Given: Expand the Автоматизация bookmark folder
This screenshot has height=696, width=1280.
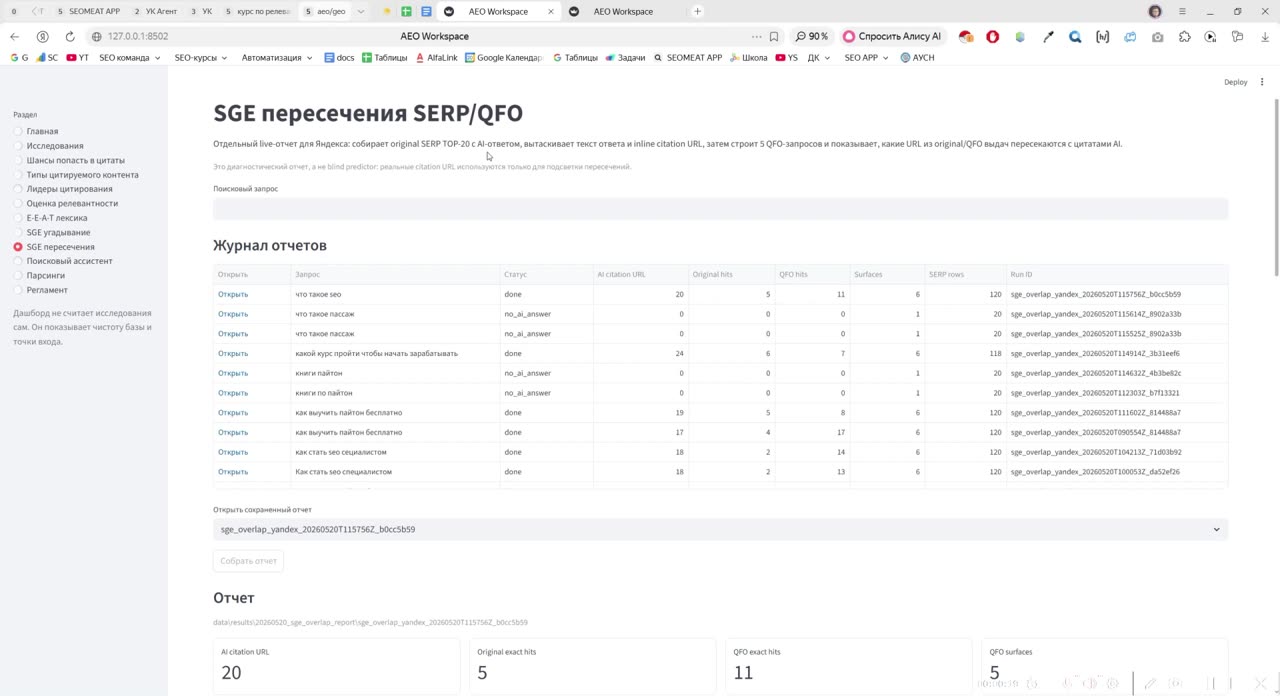Looking at the screenshot, I should coord(277,57).
